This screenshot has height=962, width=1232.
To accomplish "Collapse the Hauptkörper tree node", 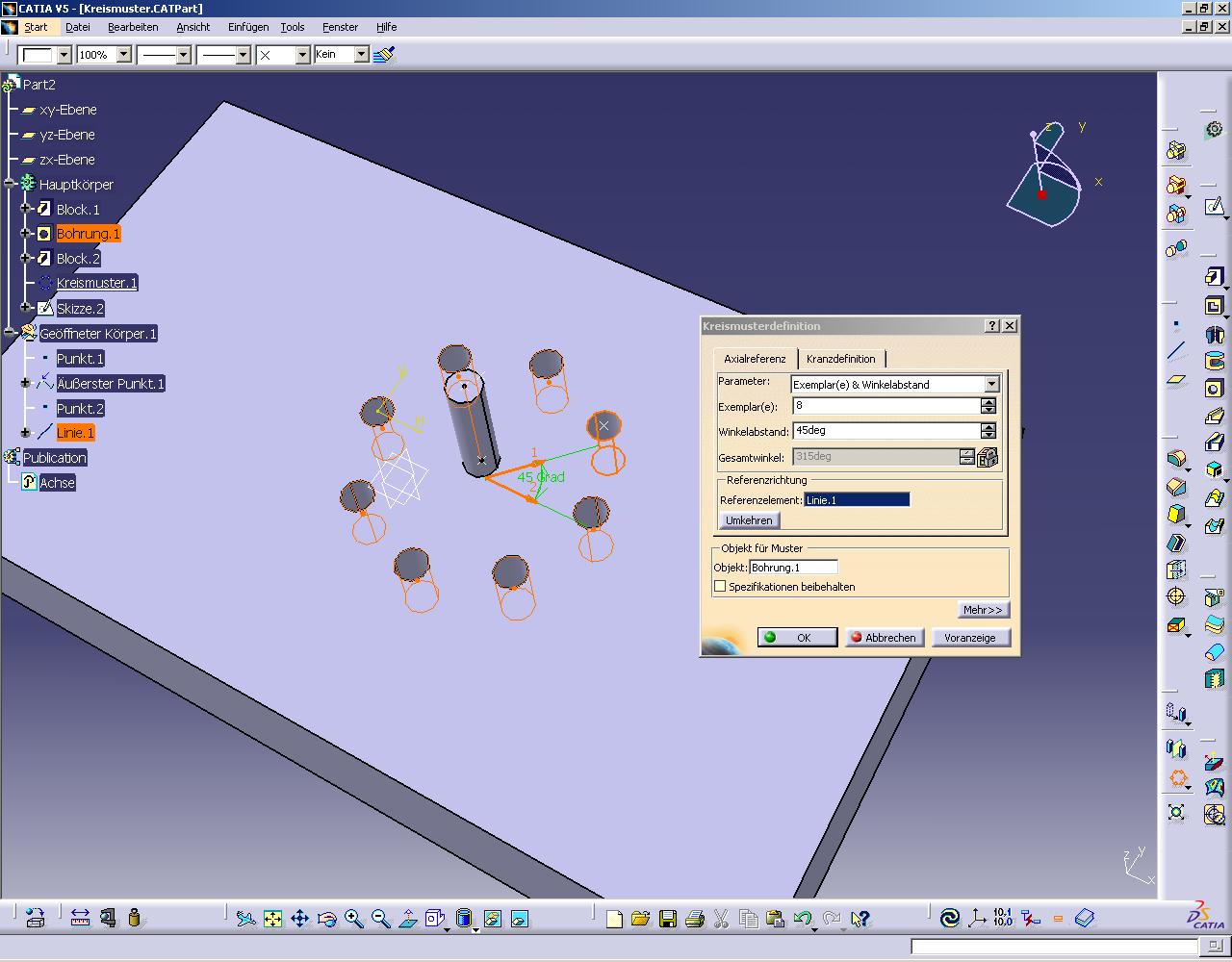I will (x=9, y=184).
